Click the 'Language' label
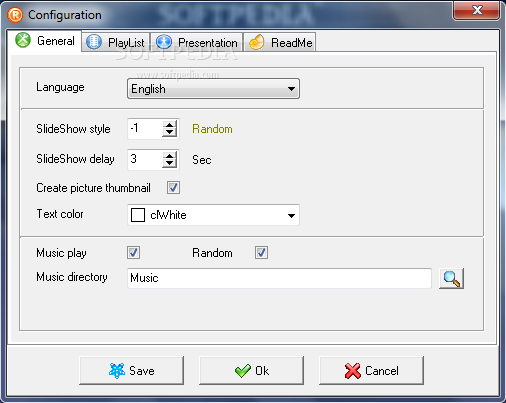Image resolution: width=506 pixels, height=403 pixels. 60,87
